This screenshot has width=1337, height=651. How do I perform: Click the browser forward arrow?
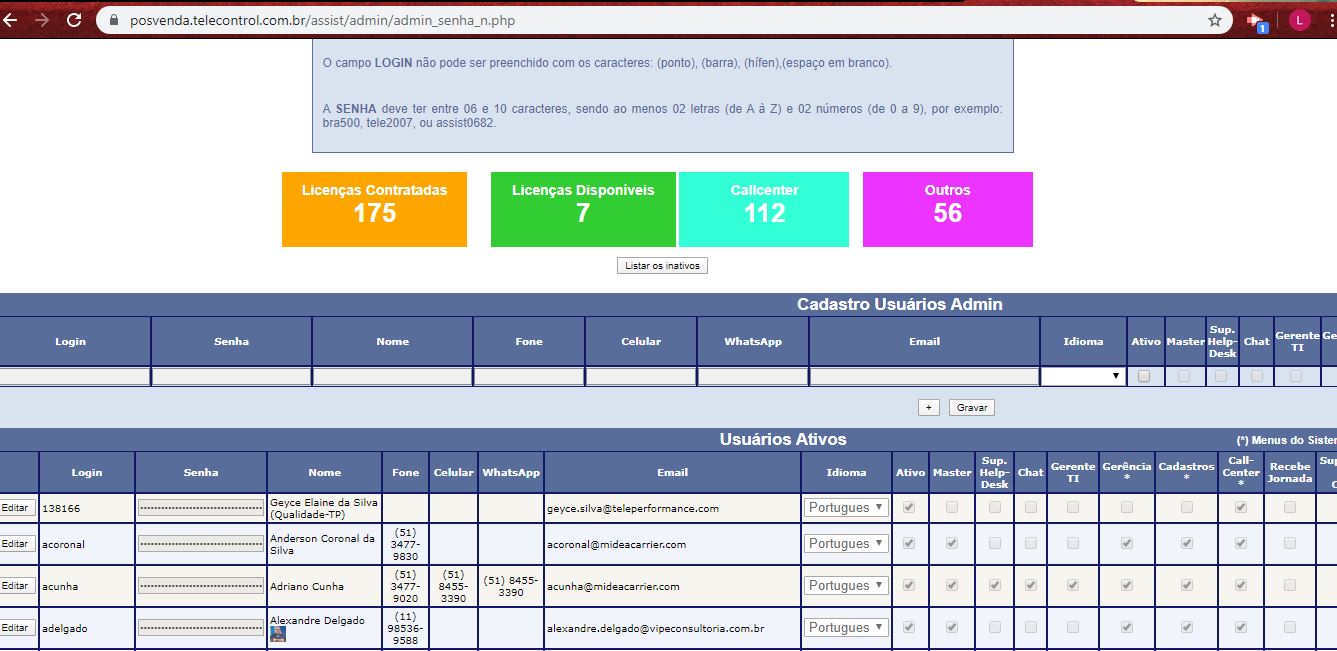42,20
